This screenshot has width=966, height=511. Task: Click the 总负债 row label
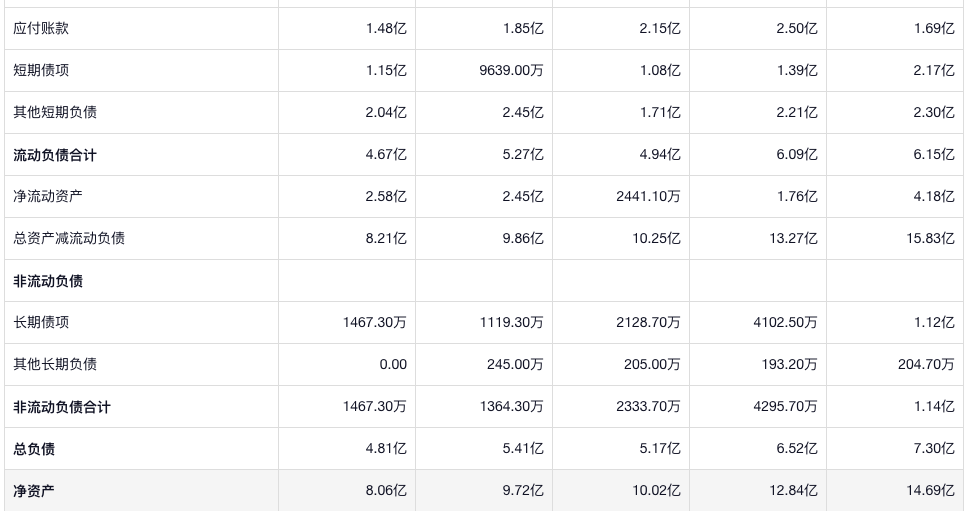point(34,449)
